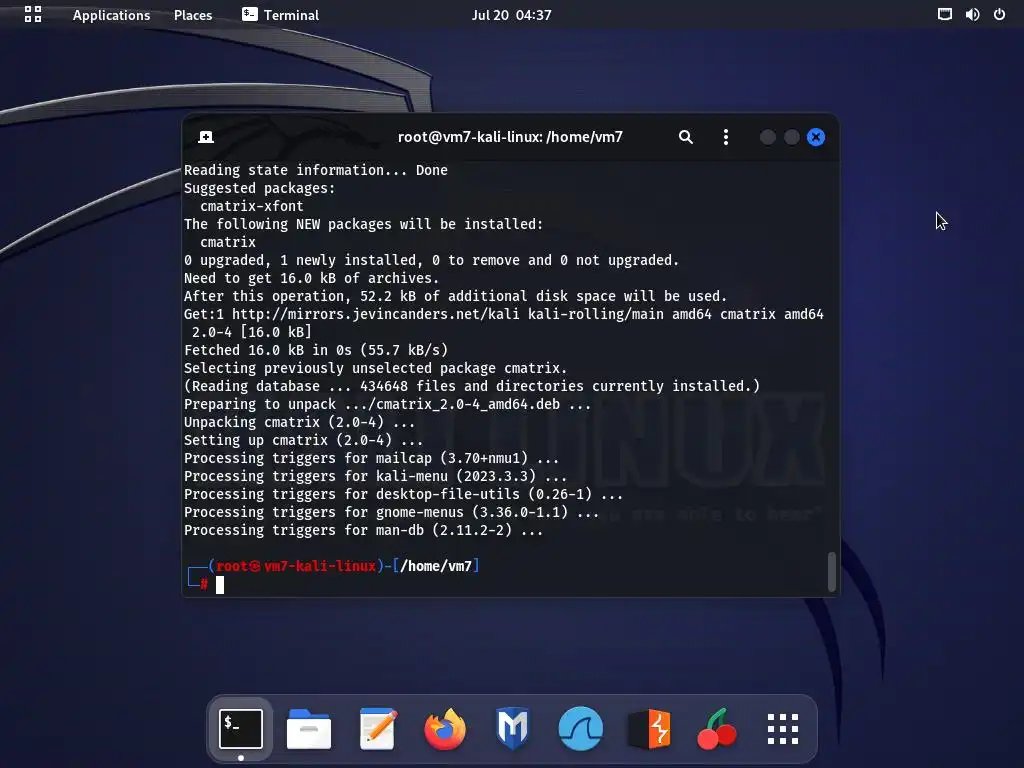Image resolution: width=1024 pixels, height=768 pixels.
Task: Click the 'Suggested packages:' line
Action: click(259, 188)
